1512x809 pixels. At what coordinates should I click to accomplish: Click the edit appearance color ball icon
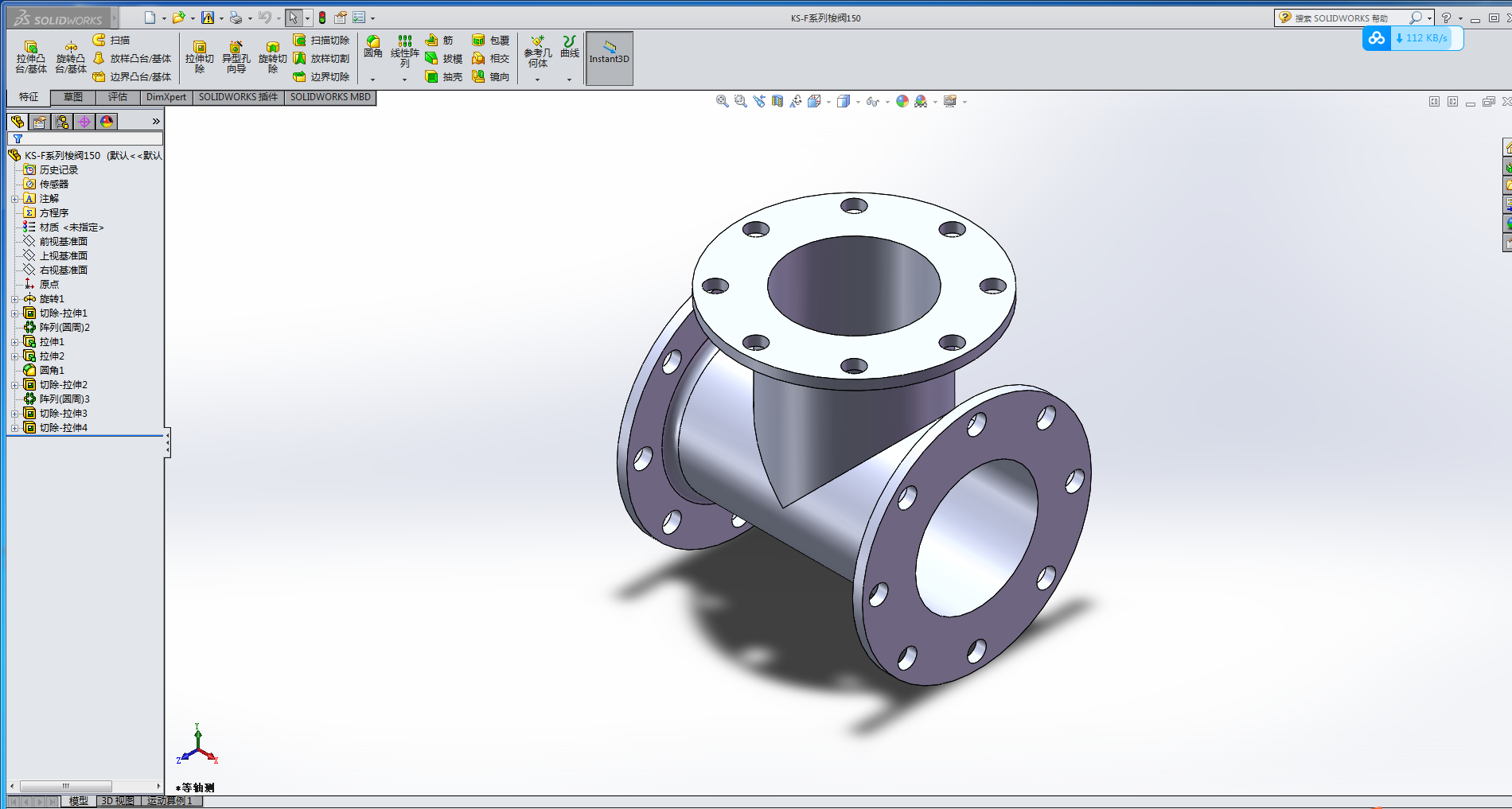tap(902, 101)
